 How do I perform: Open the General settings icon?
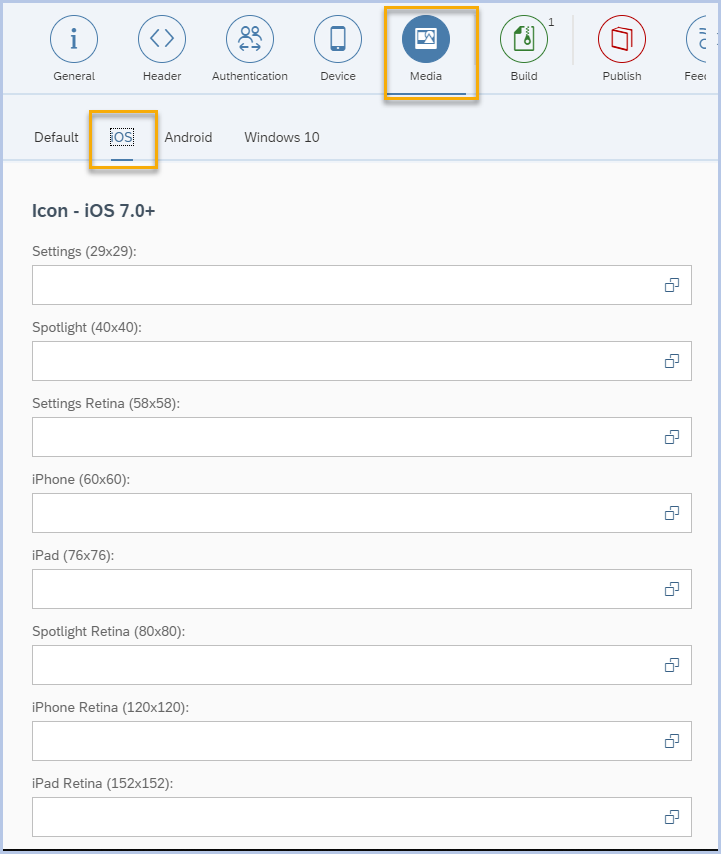coord(74,40)
